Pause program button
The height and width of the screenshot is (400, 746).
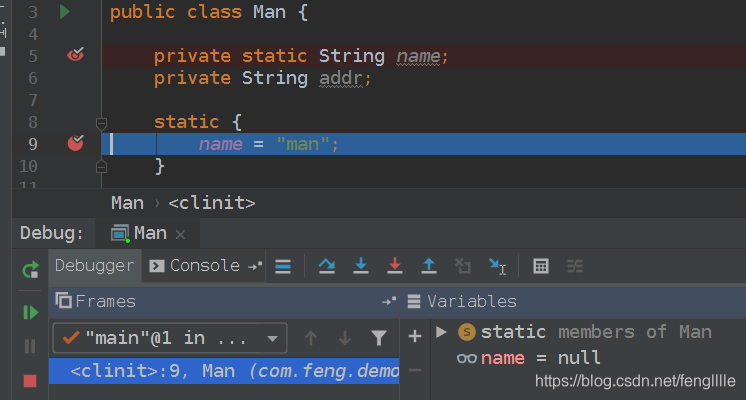click(x=30, y=346)
